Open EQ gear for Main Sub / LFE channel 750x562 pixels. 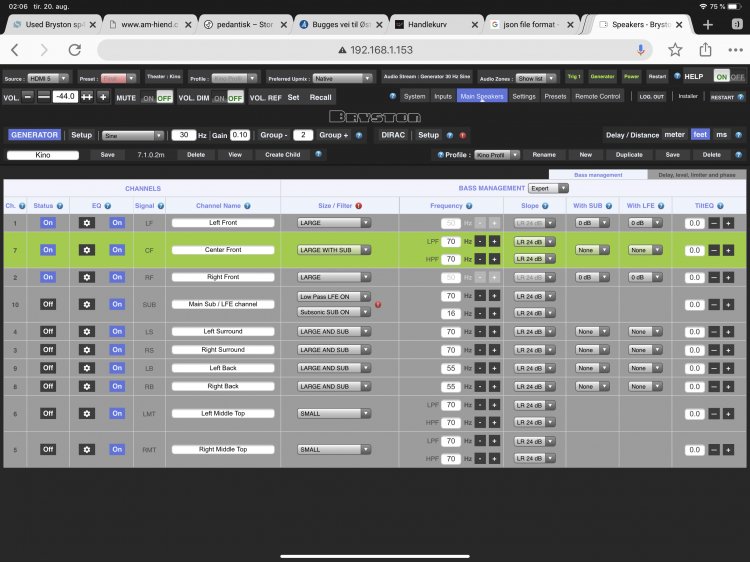point(87,304)
